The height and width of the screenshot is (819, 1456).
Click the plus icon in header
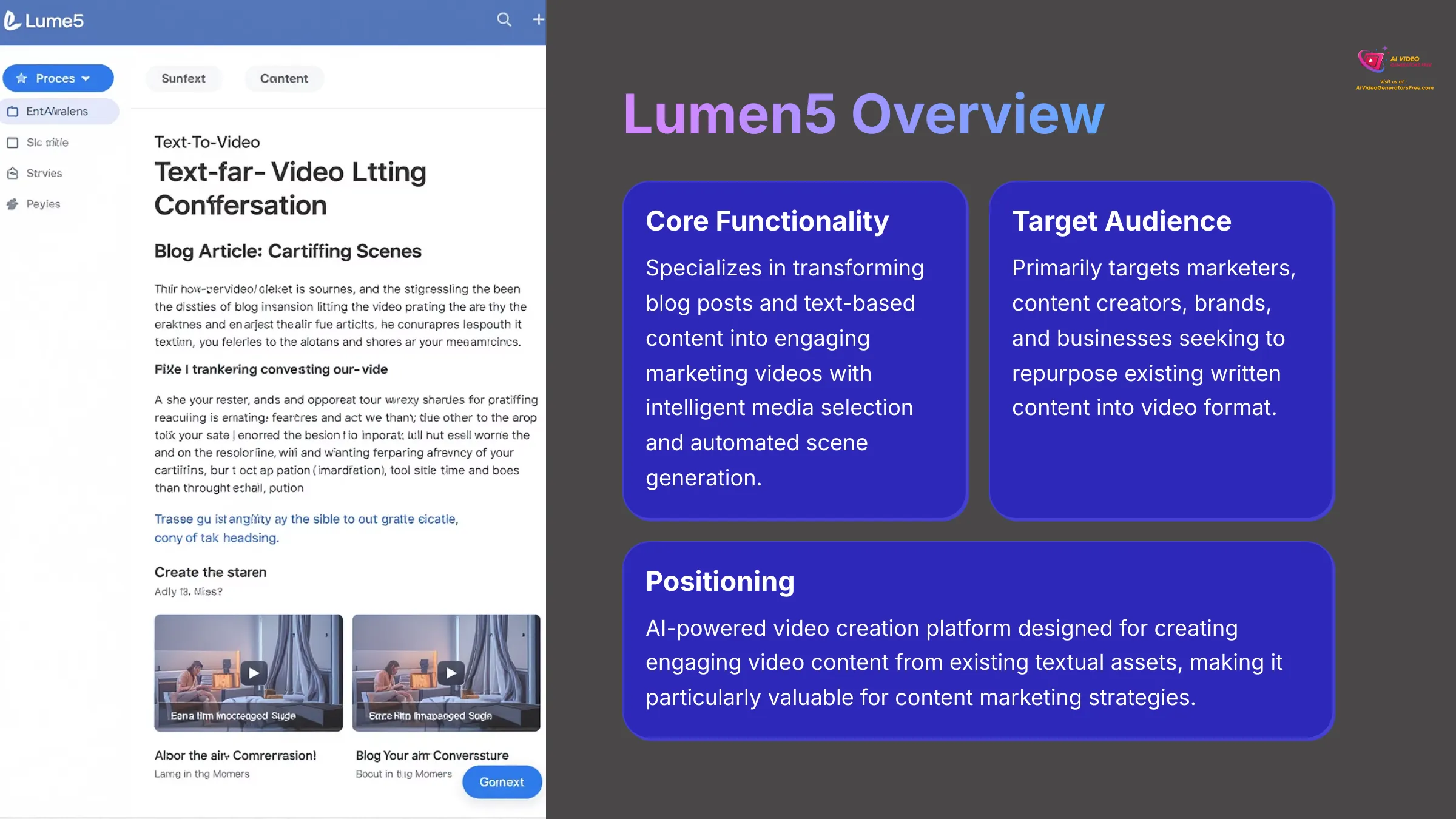[538, 19]
